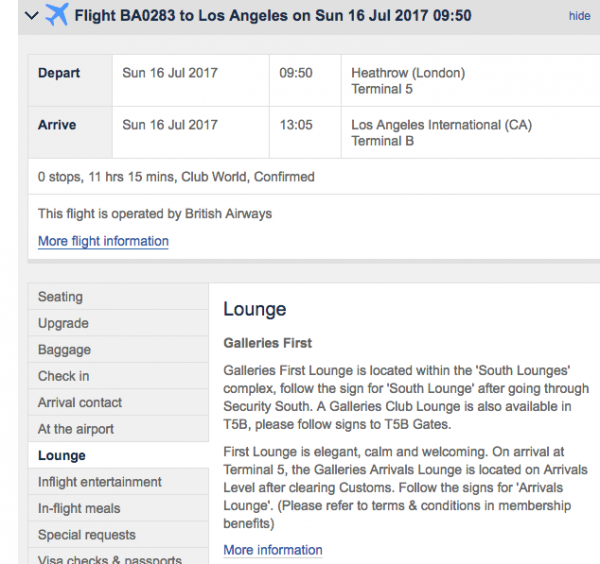This screenshot has width=600, height=564.
Task: Select the Lounge tab
Action: [x=118, y=455]
